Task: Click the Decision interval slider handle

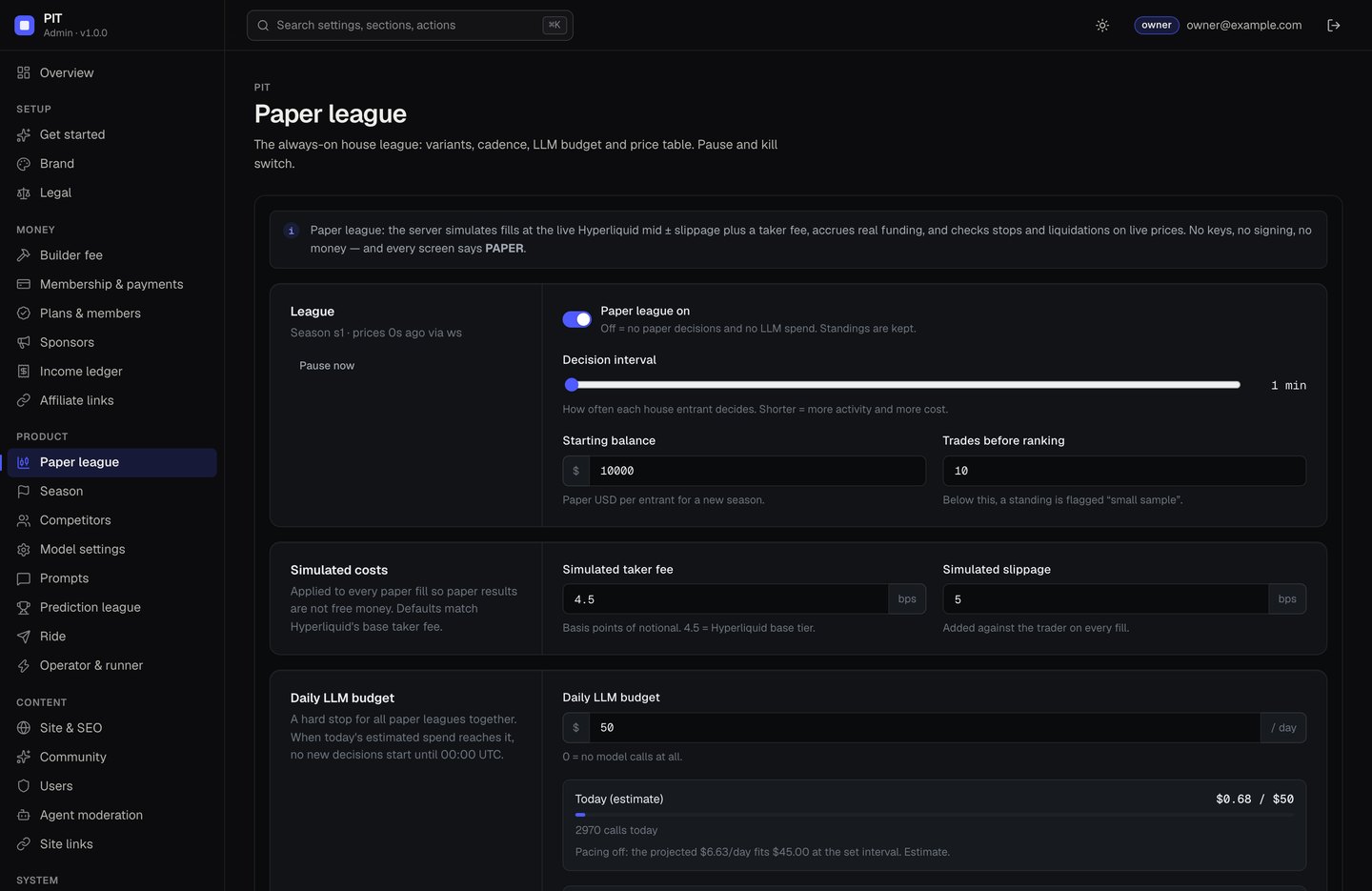Action: (x=572, y=385)
